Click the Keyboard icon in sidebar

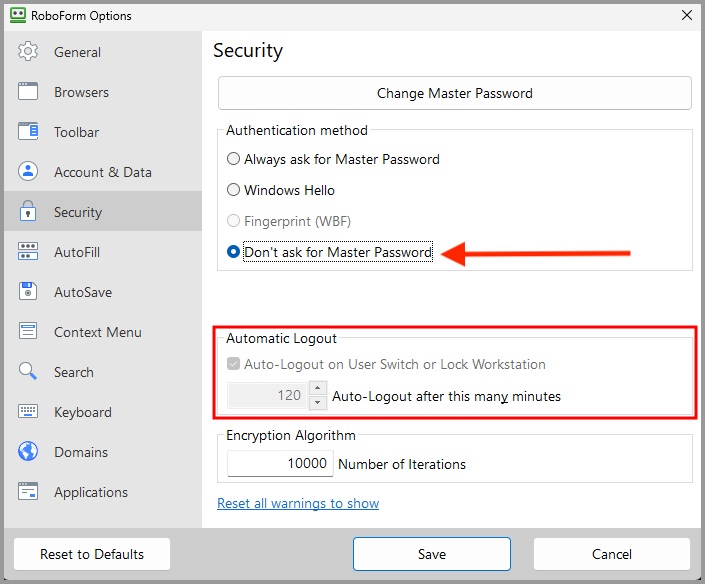click(28, 411)
